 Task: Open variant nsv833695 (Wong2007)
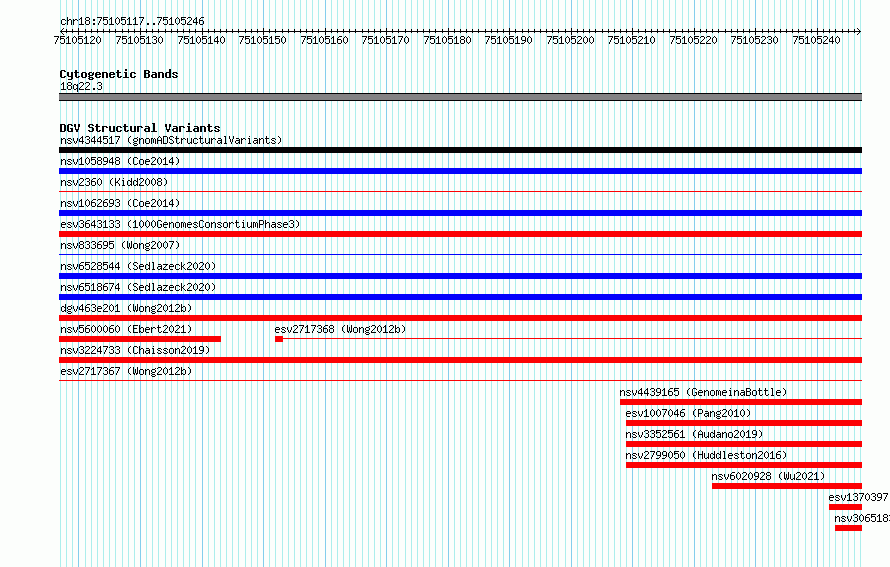click(120, 245)
